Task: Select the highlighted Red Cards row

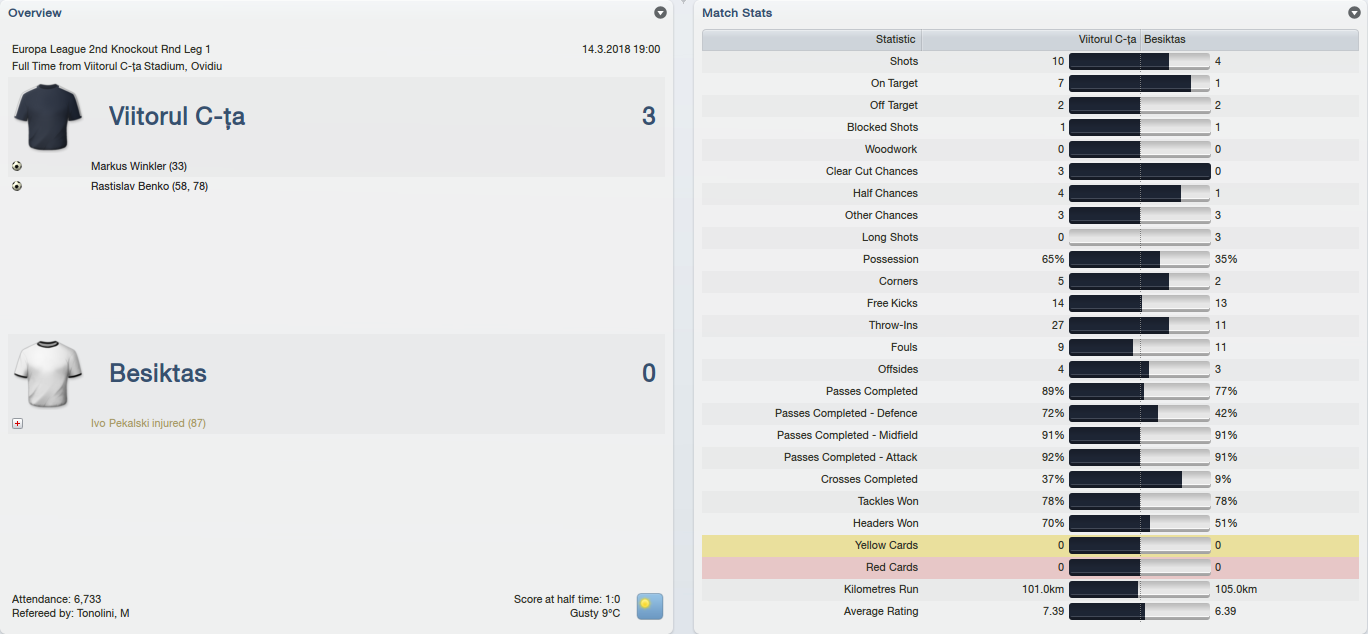Action: point(1030,567)
